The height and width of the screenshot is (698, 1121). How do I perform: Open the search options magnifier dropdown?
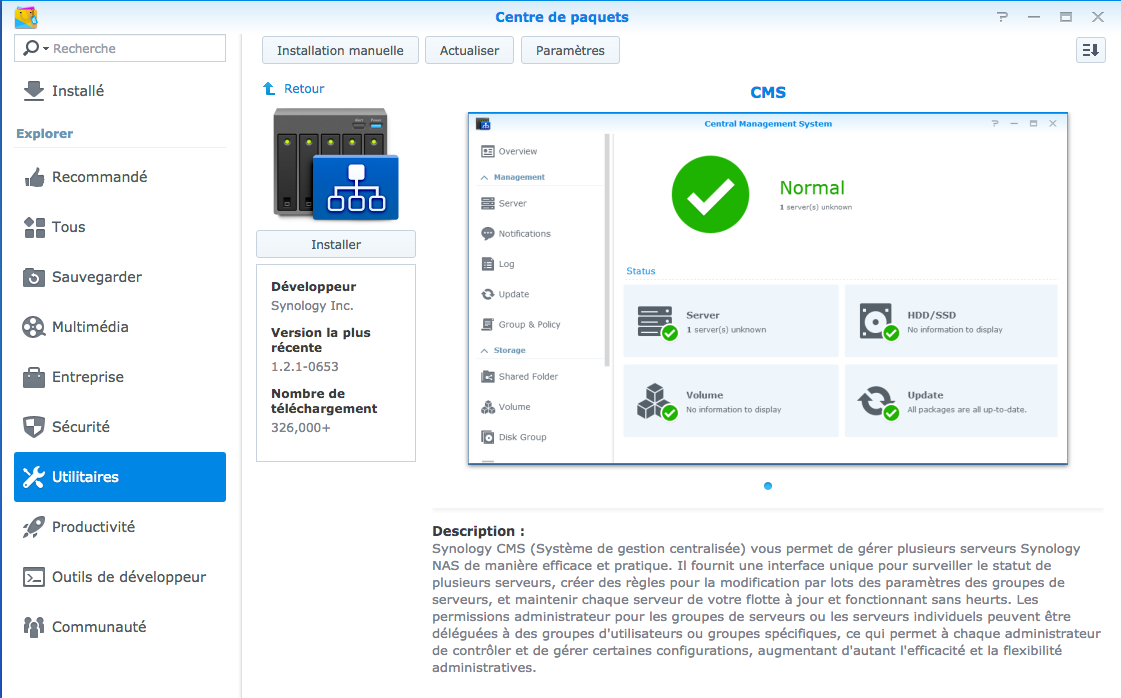point(35,48)
